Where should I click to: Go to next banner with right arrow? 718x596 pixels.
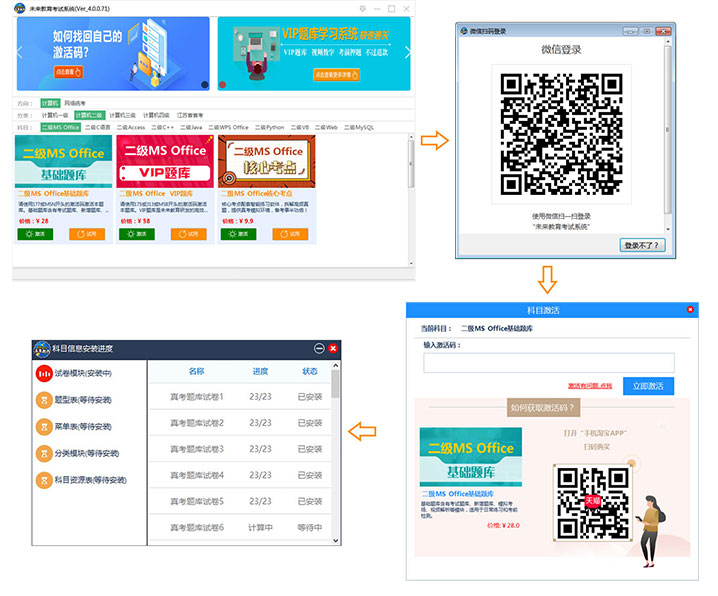coord(408,52)
